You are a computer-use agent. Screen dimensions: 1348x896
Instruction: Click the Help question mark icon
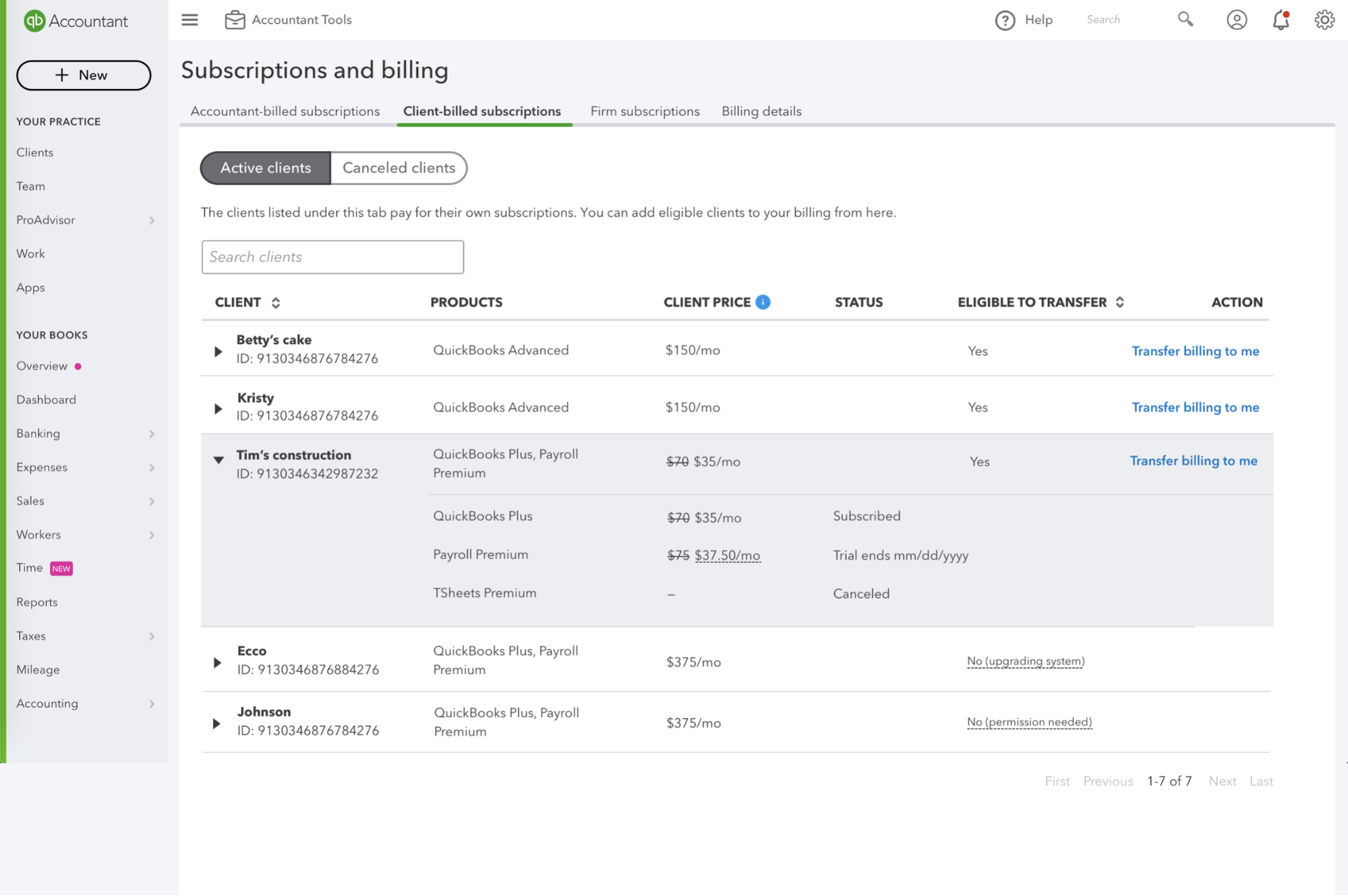tap(1005, 20)
